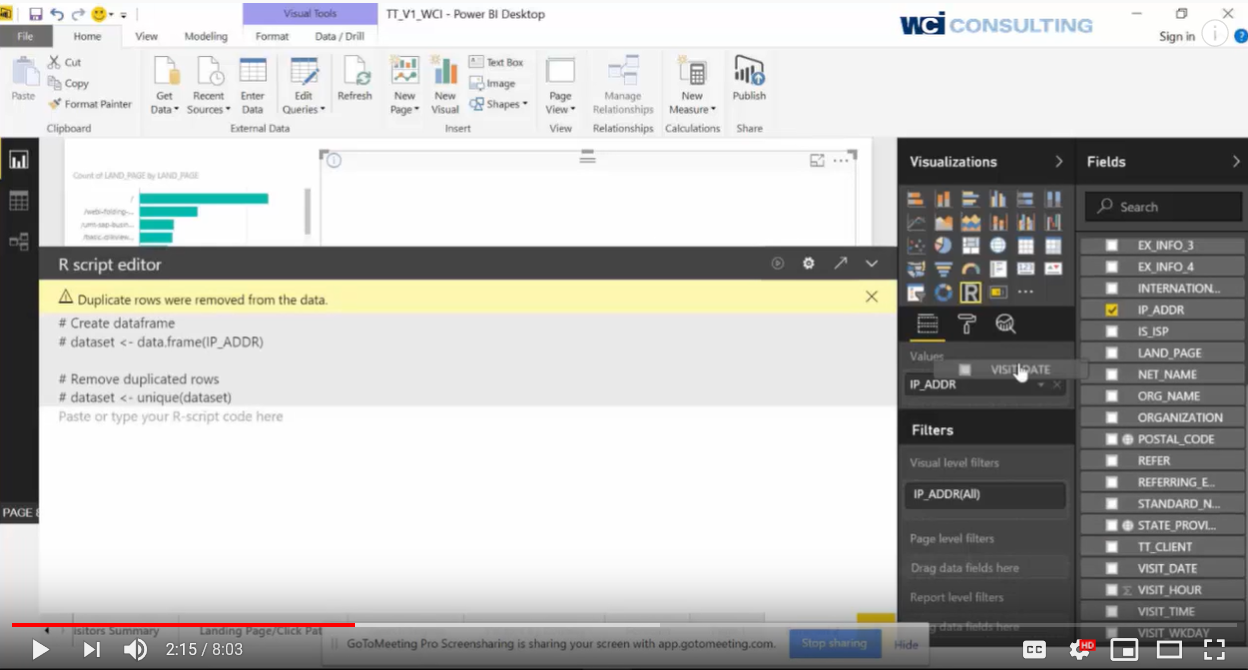The height and width of the screenshot is (670, 1248).
Task: Choose the pie chart visualization
Action: [943, 245]
